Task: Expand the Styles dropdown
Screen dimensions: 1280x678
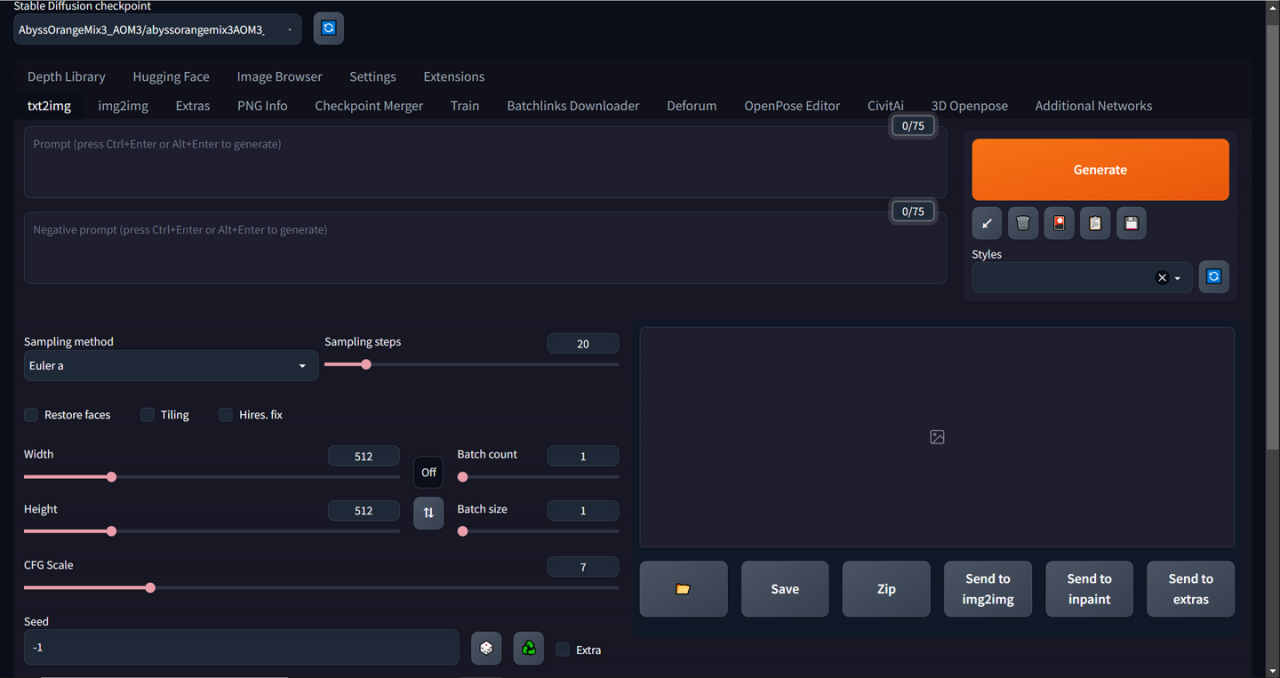Action: tap(1082, 278)
